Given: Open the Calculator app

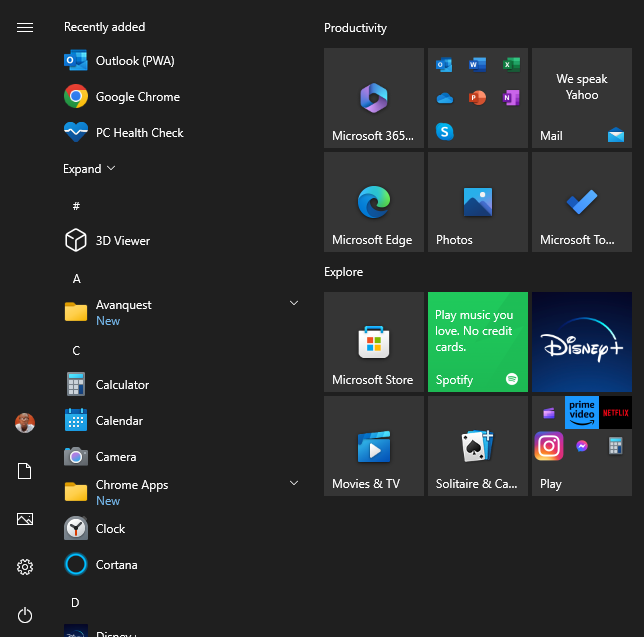Looking at the screenshot, I should 122,385.
